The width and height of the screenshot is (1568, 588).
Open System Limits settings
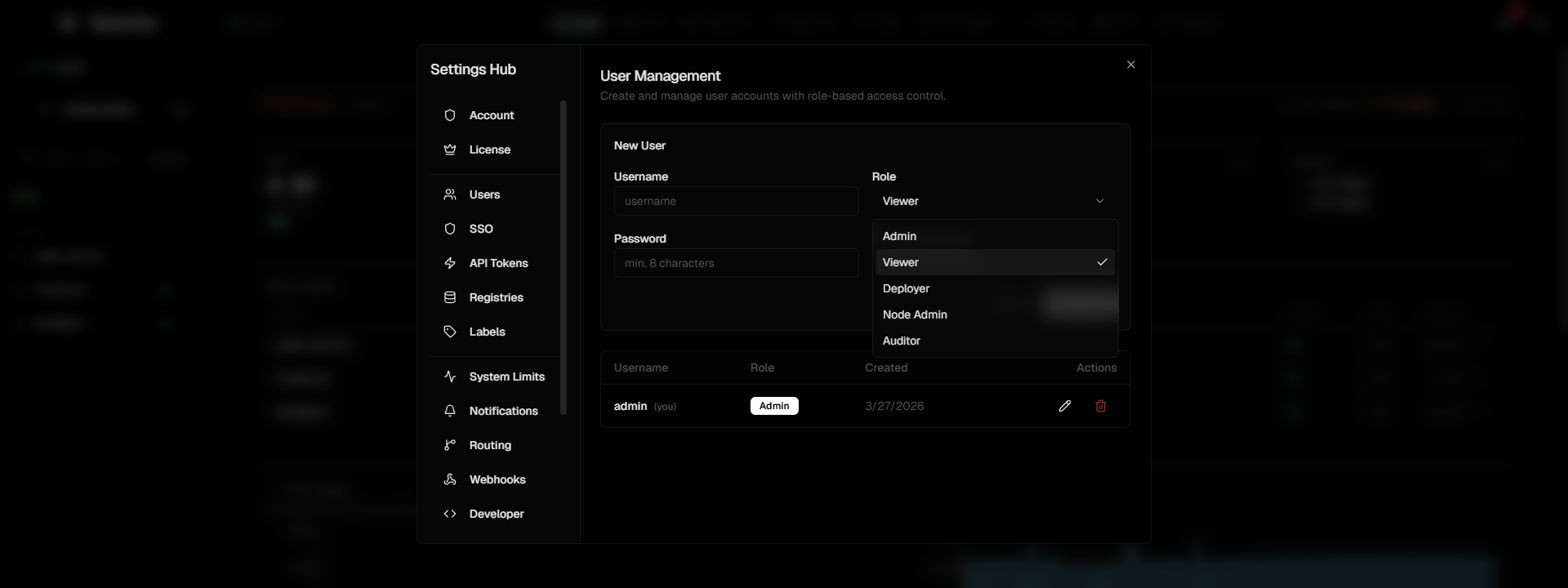point(494,376)
